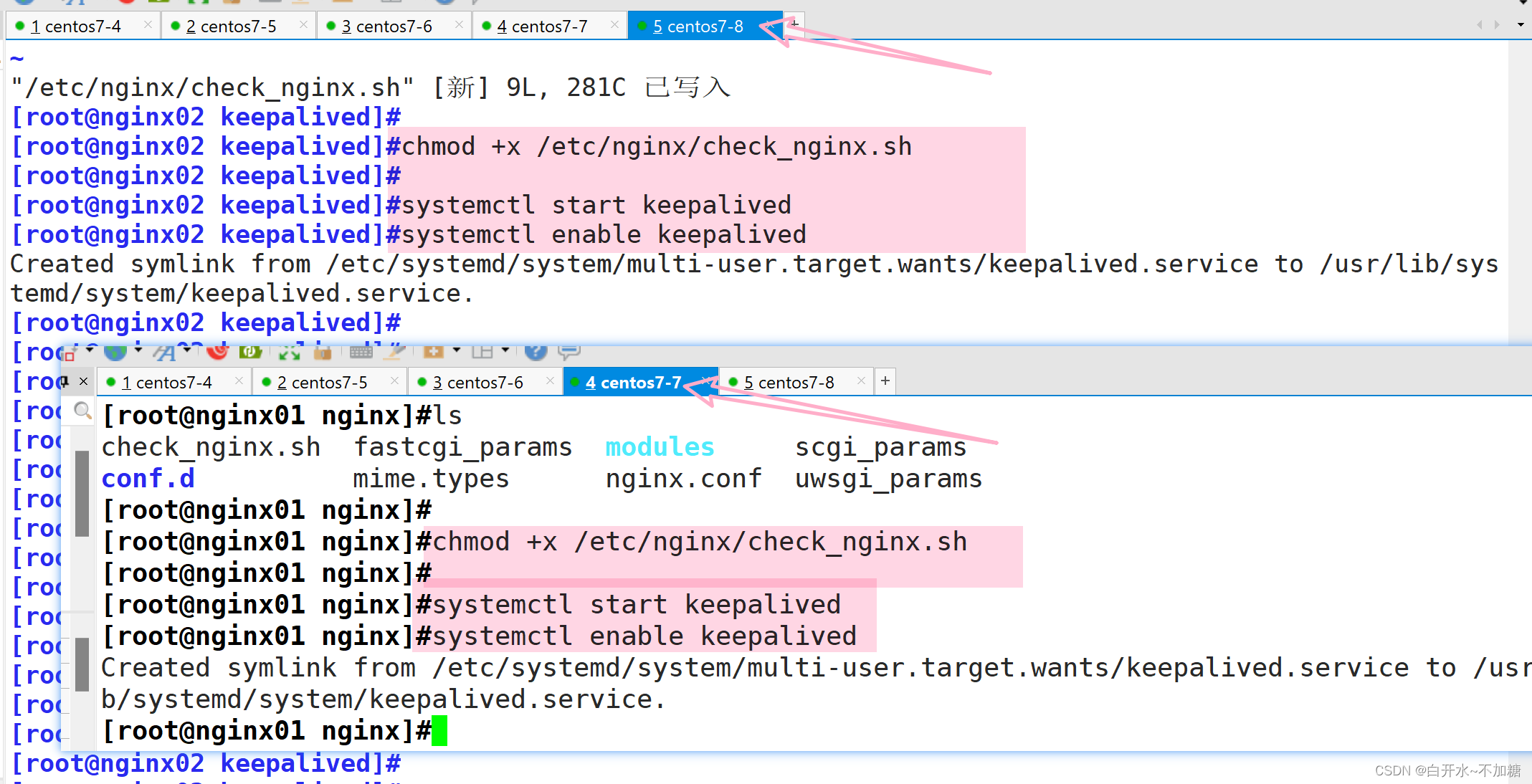Click the lower terminal's vertical scrollbar thumb

click(x=82, y=493)
